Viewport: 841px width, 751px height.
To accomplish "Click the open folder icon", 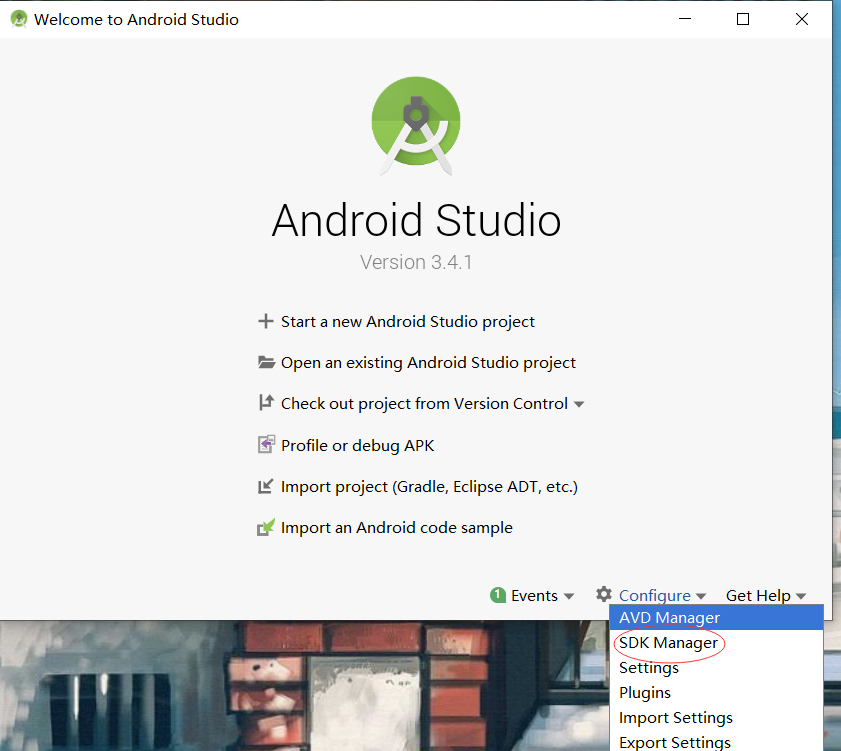I will click(x=267, y=362).
